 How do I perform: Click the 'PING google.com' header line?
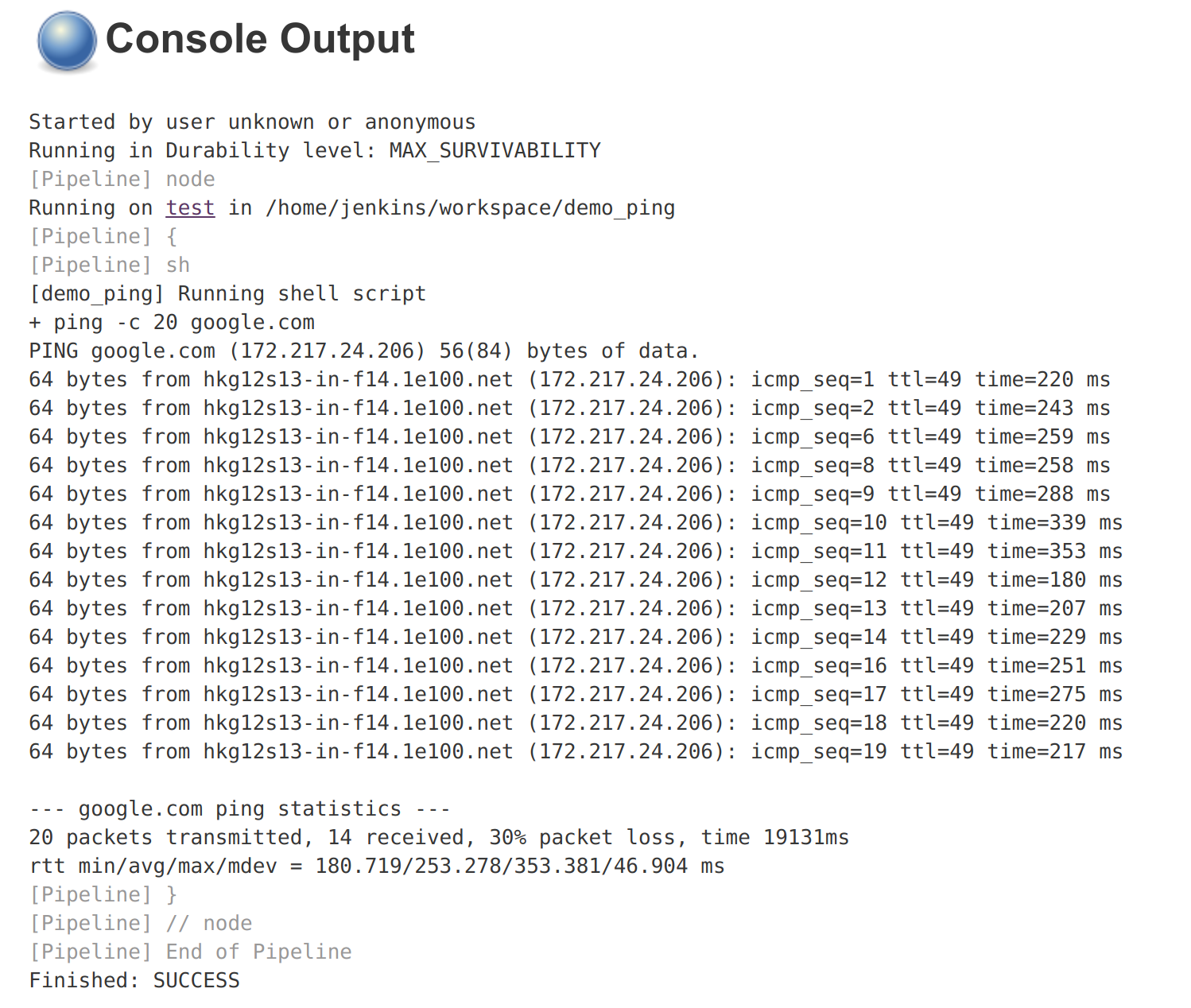coord(363,351)
